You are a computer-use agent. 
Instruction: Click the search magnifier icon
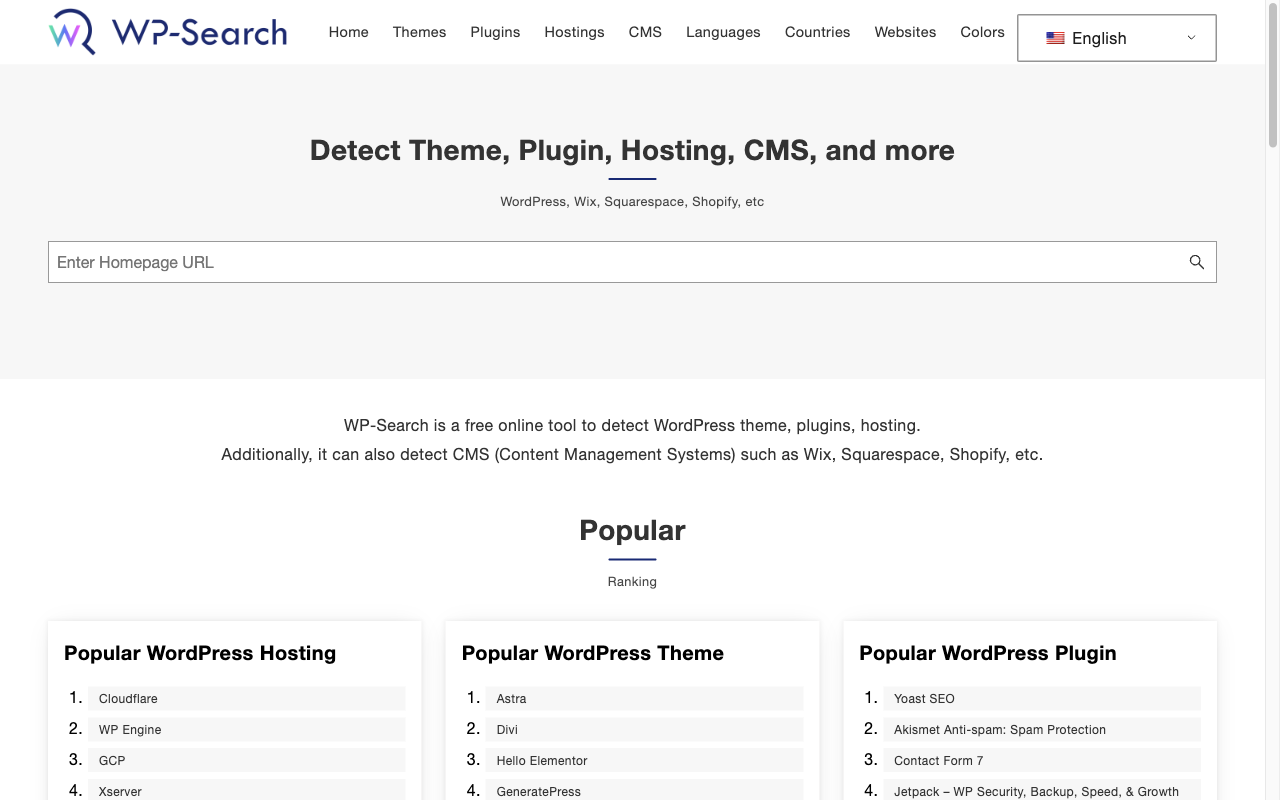coord(1196,262)
